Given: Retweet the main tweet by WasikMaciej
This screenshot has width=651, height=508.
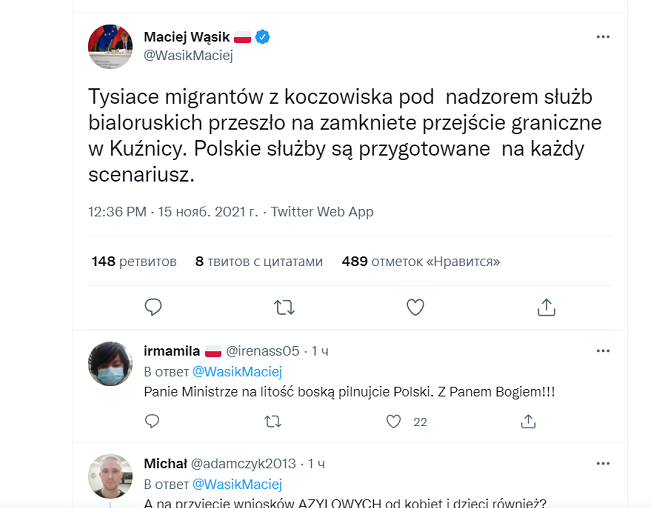Looking at the screenshot, I should coord(284,307).
